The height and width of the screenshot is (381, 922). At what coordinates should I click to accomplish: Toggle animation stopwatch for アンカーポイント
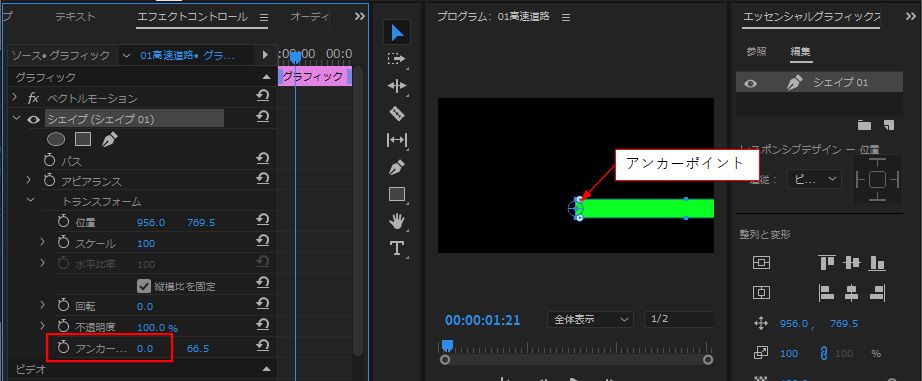64,347
